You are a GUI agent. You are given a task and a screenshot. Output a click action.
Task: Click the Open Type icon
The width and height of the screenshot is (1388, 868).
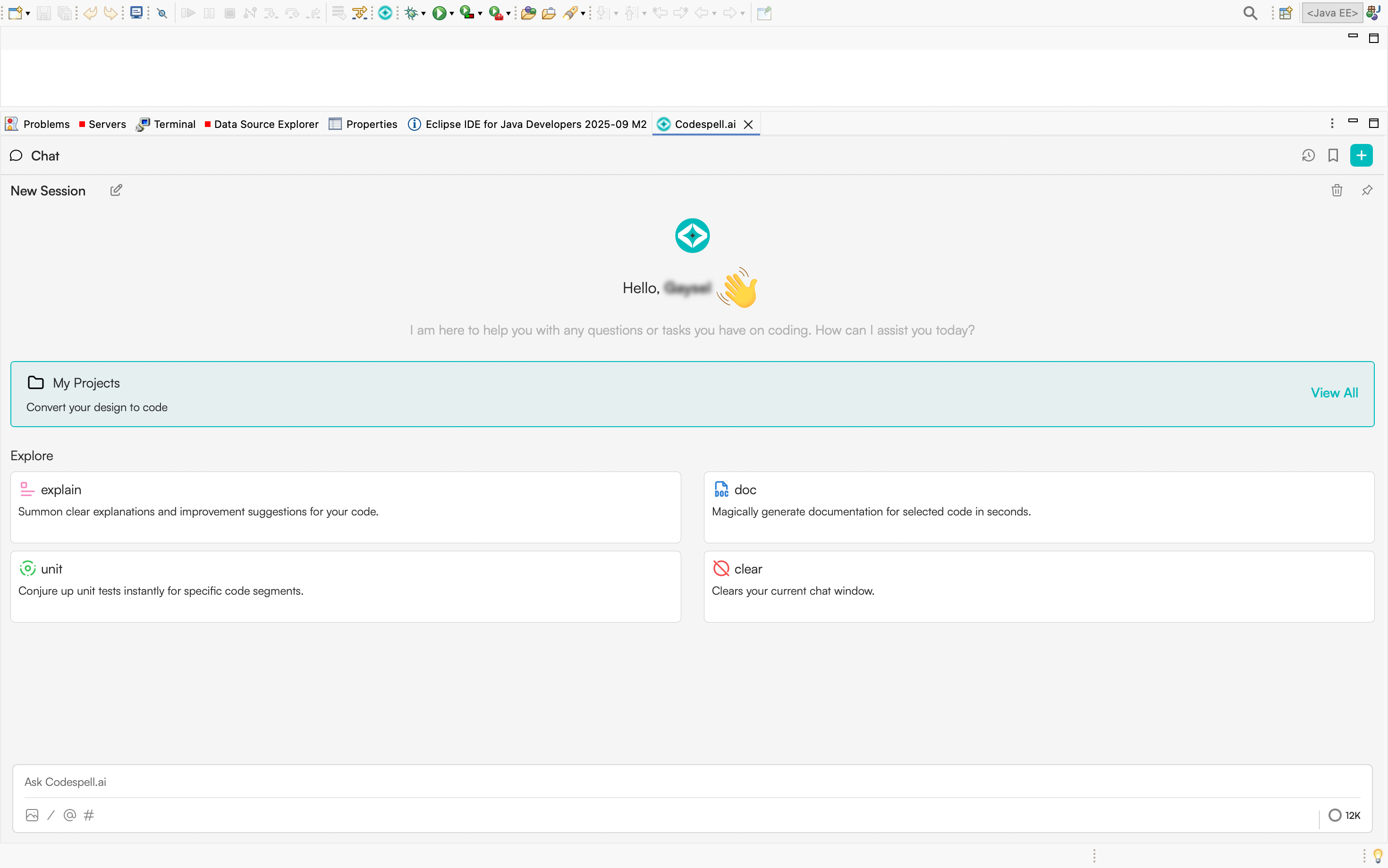529,13
